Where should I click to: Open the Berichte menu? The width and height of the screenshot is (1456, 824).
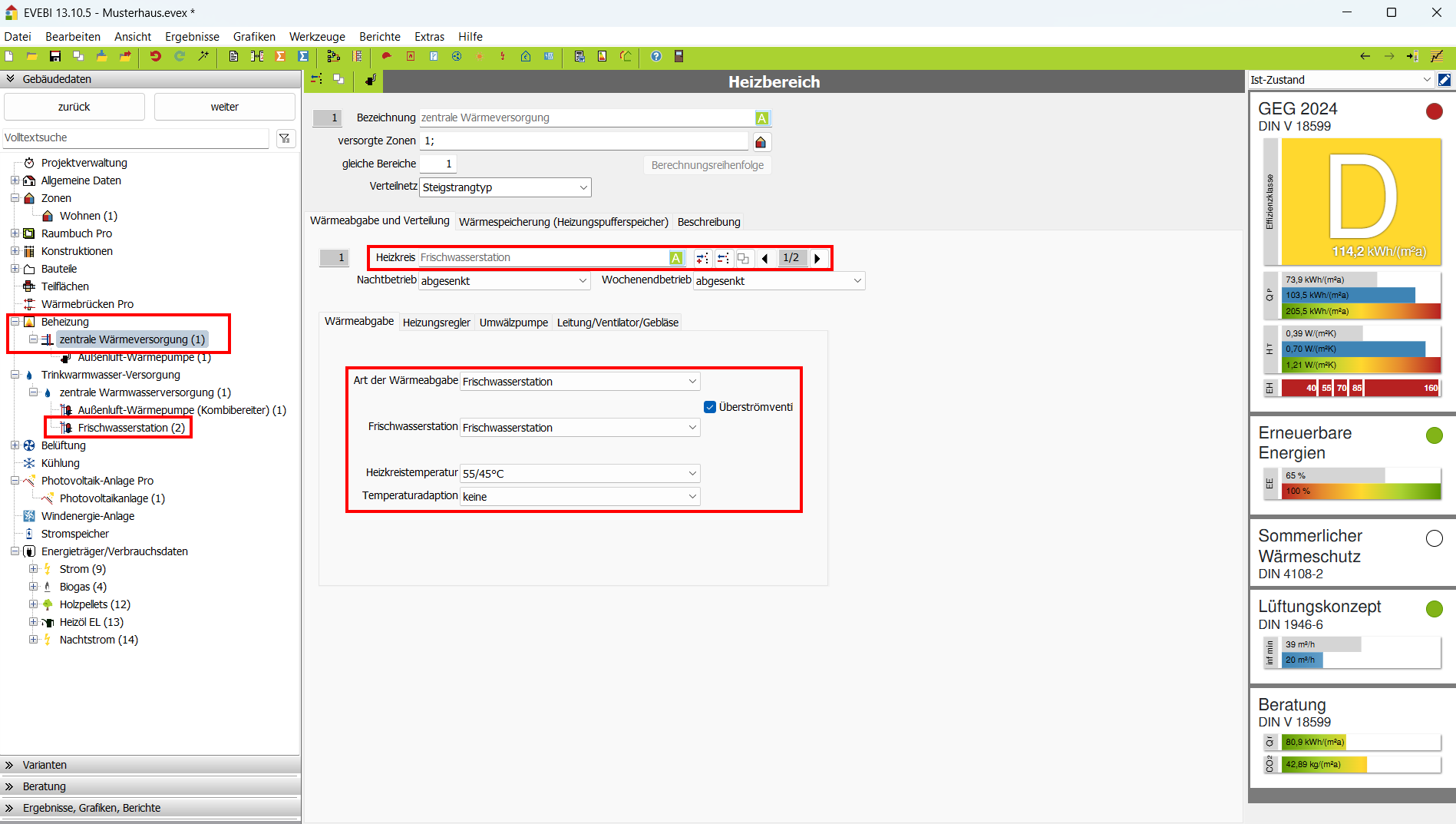379,37
